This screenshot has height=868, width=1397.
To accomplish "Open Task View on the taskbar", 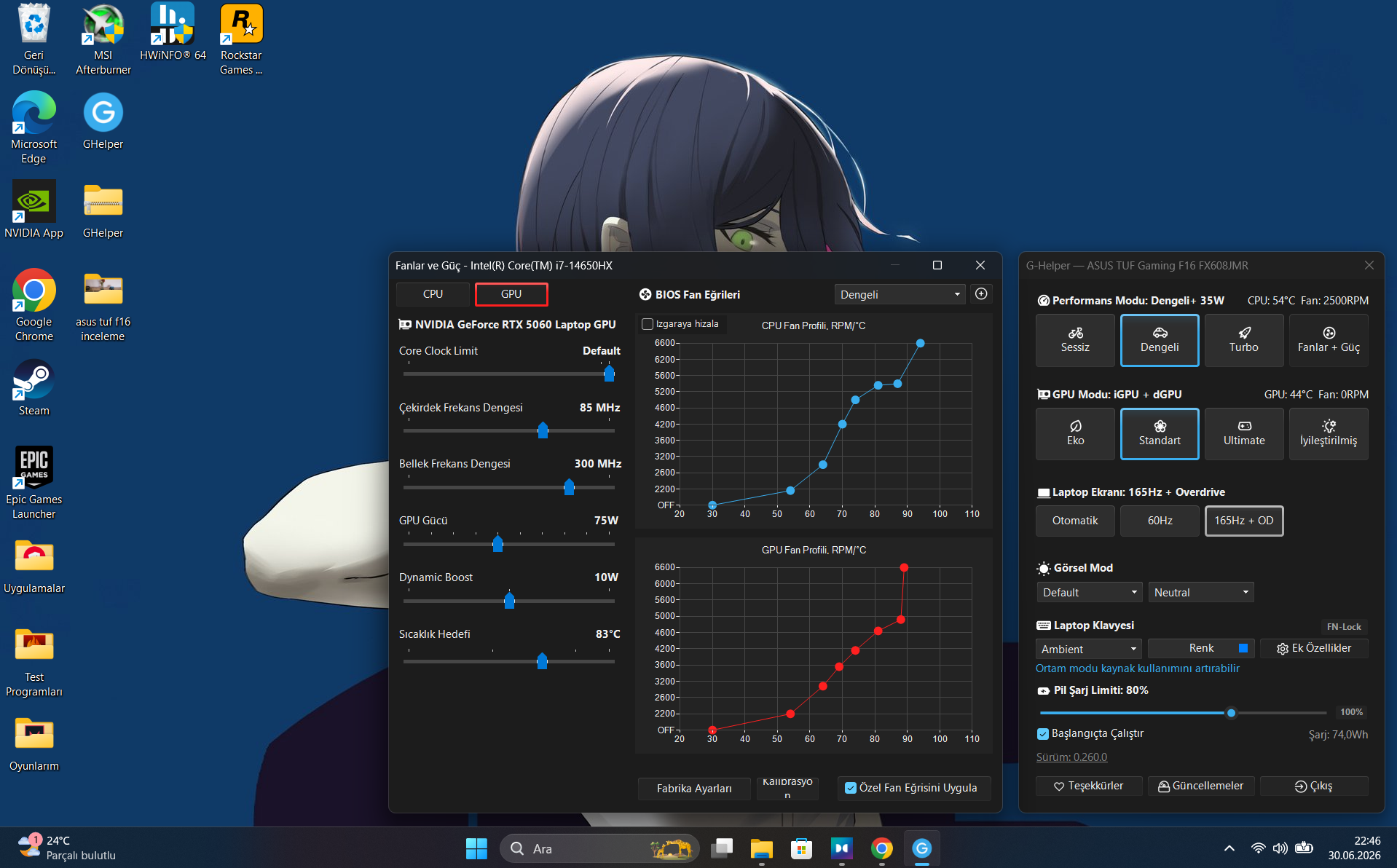I will pyautogui.click(x=722, y=848).
